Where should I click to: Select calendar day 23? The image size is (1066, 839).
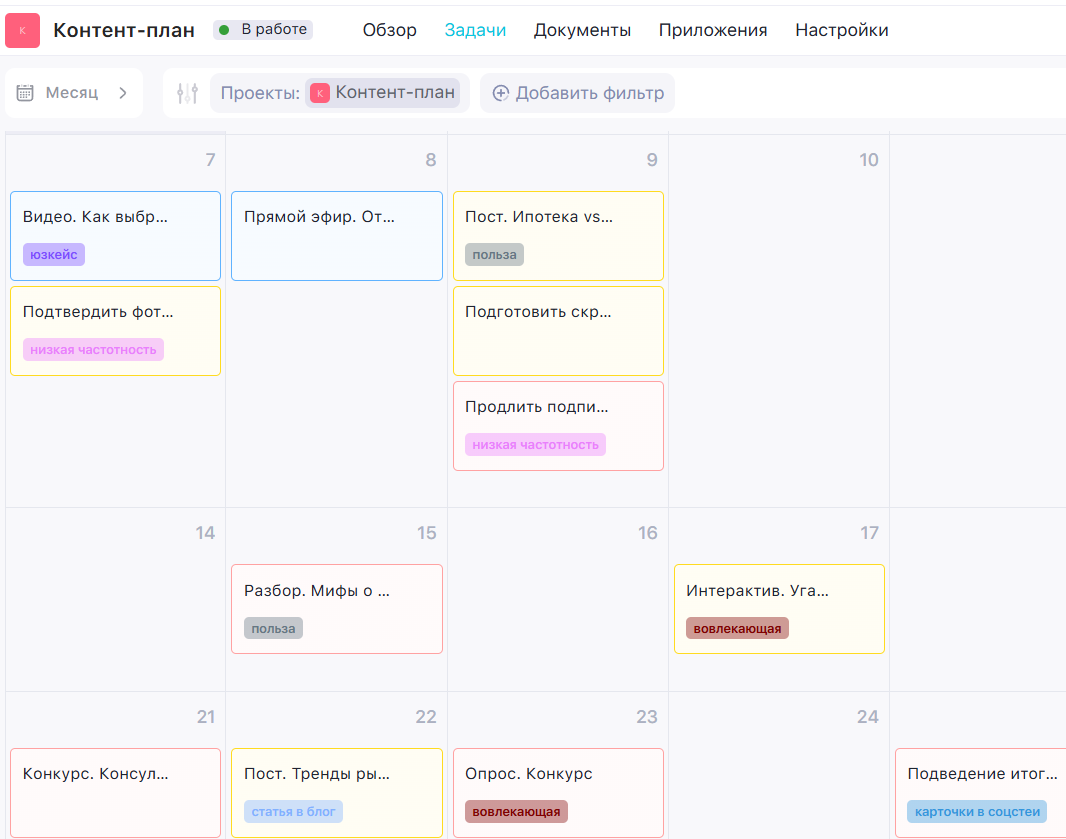(x=647, y=717)
